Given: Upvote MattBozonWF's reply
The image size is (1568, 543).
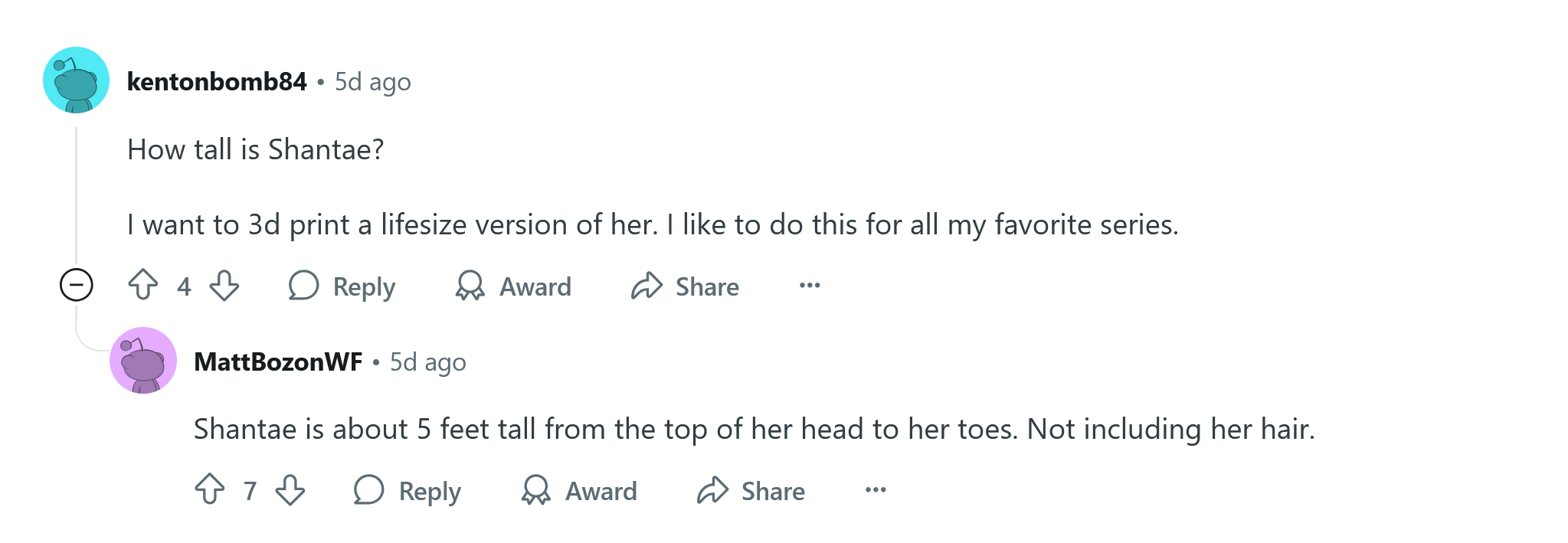Looking at the screenshot, I should [x=209, y=490].
